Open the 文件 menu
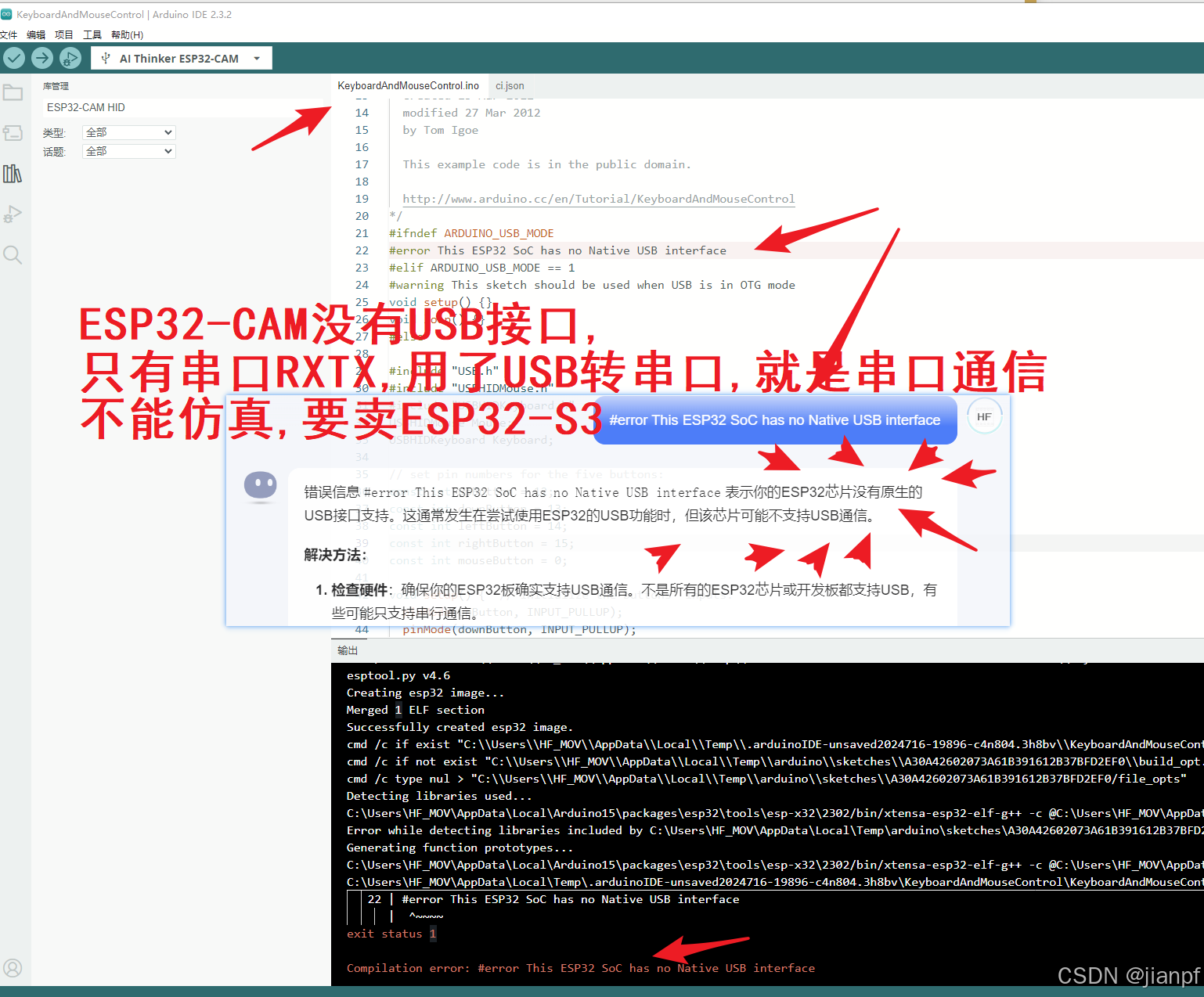The image size is (1204, 997). coord(9,34)
